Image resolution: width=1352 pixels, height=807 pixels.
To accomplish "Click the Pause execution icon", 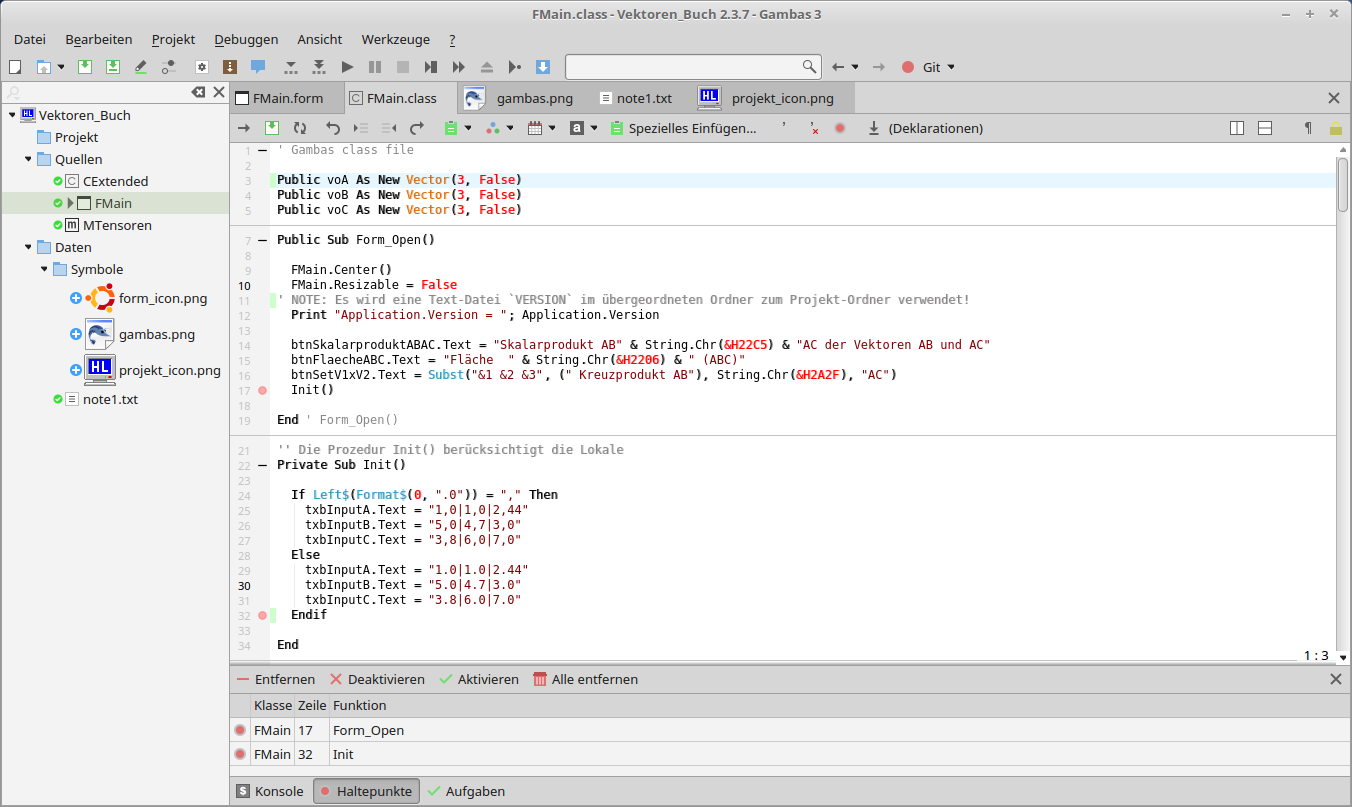I will click(x=375, y=67).
